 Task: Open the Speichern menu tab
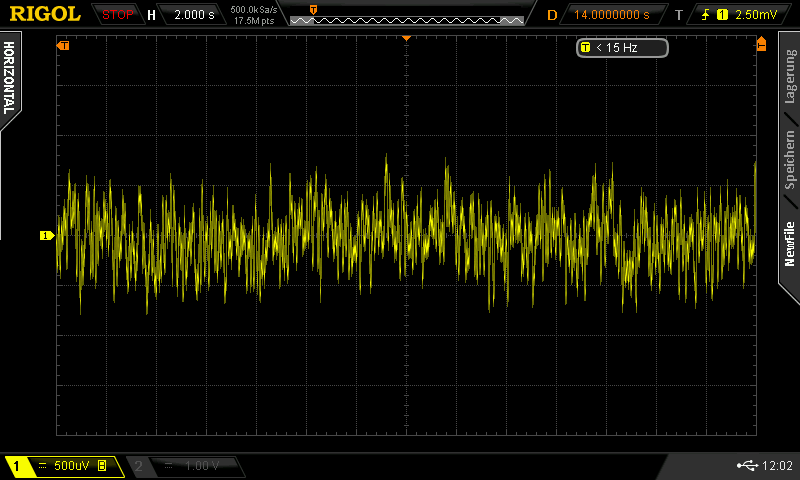click(x=790, y=160)
